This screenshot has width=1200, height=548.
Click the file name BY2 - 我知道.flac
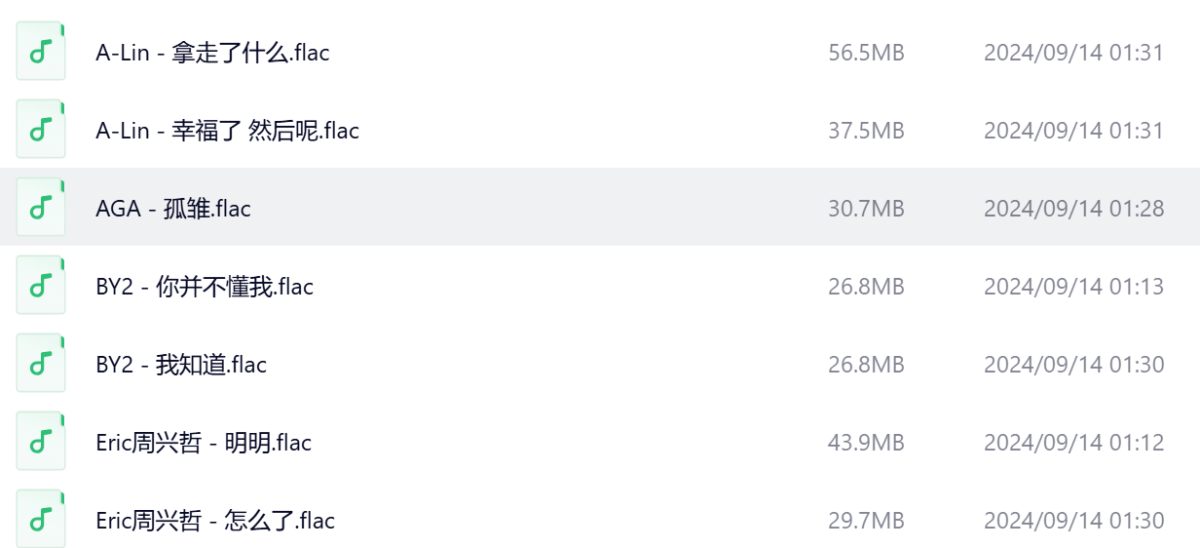181,365
